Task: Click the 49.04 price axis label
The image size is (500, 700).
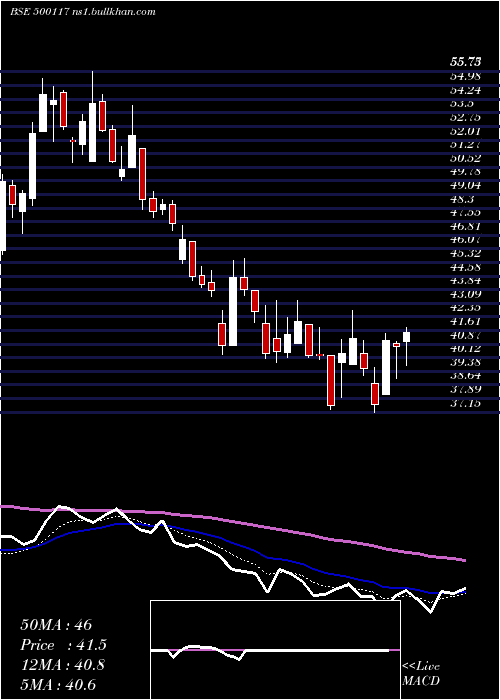Action: [x=465, y=185]
